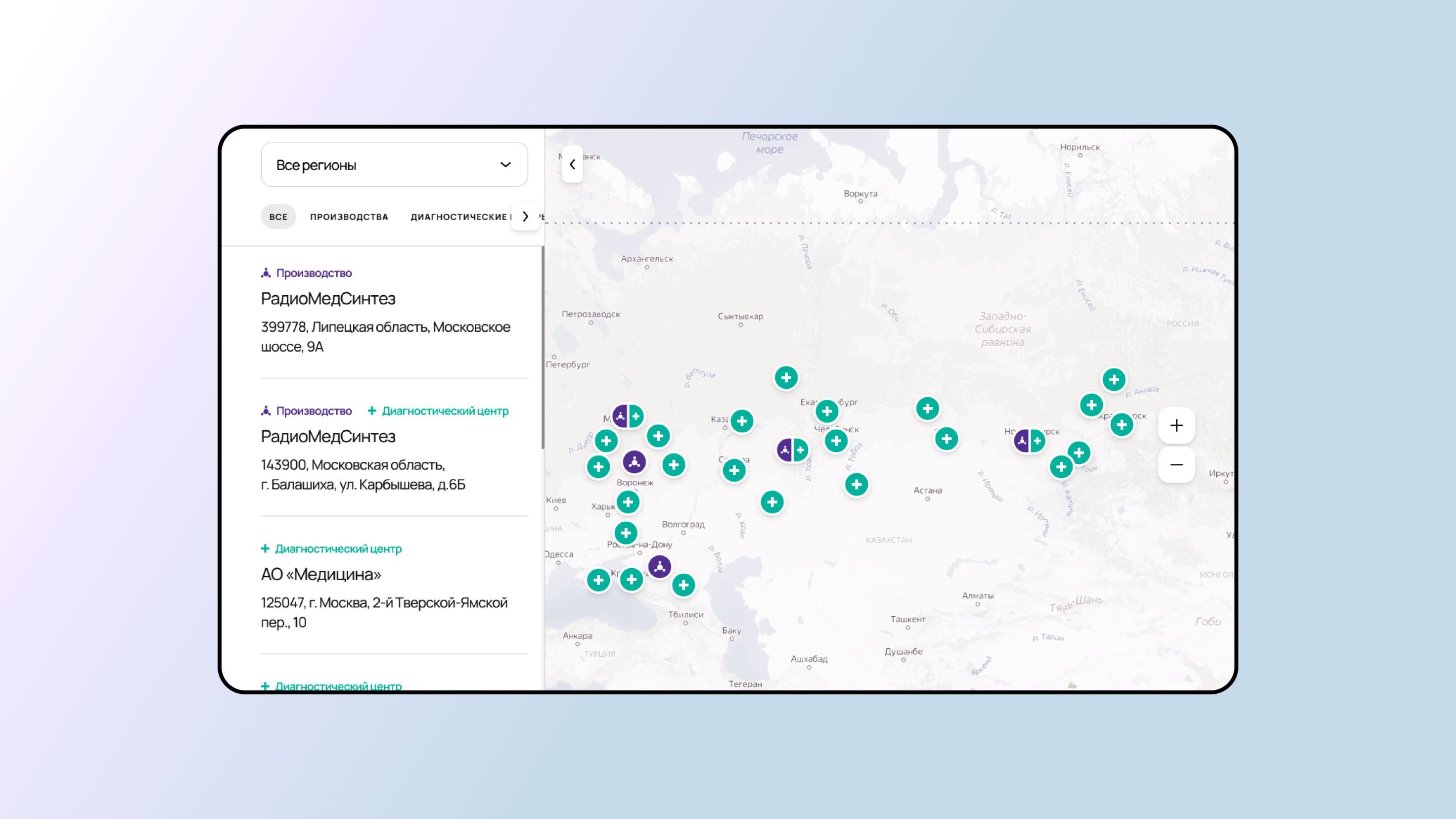
Task: Click the purple production marker near Ростов-на-Дону
Action: tap(660, 566)
